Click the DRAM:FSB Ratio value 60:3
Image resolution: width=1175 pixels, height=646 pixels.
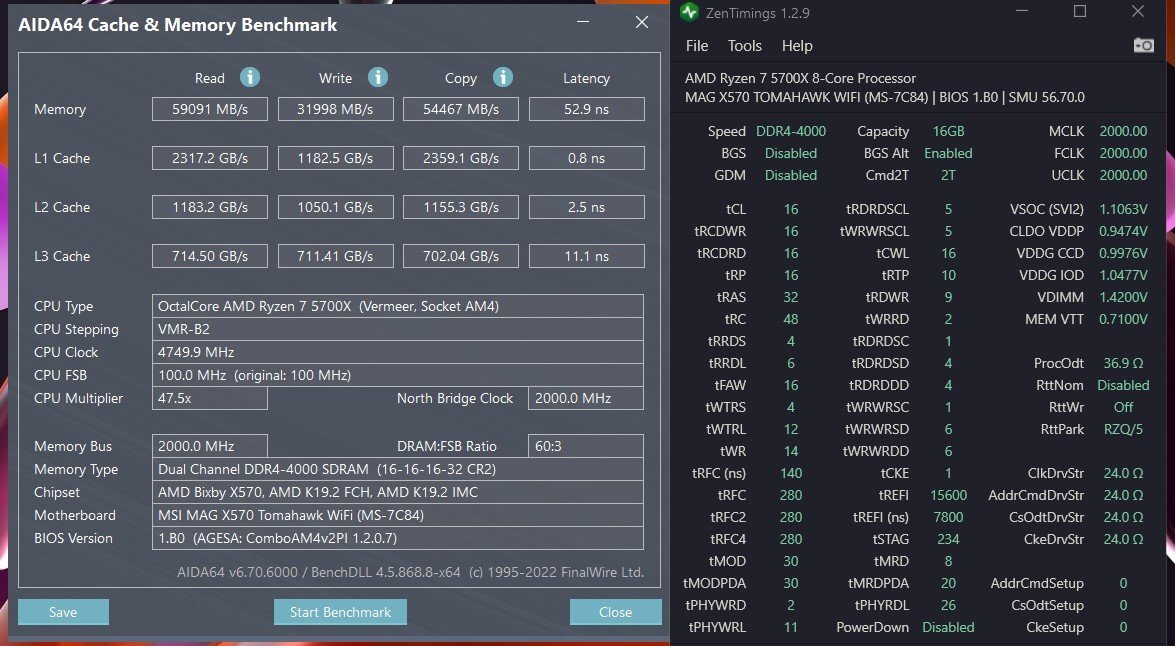pos(586,446)
